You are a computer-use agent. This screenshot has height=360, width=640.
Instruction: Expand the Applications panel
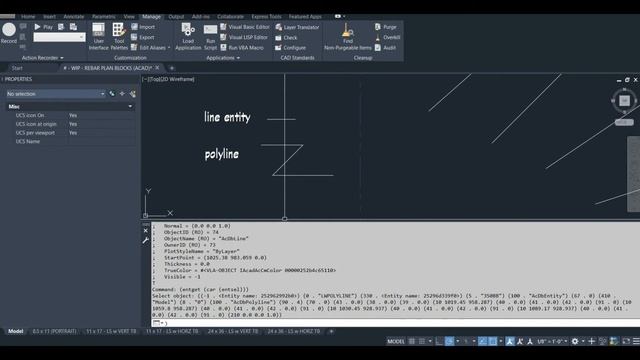(x=223, y=58)
